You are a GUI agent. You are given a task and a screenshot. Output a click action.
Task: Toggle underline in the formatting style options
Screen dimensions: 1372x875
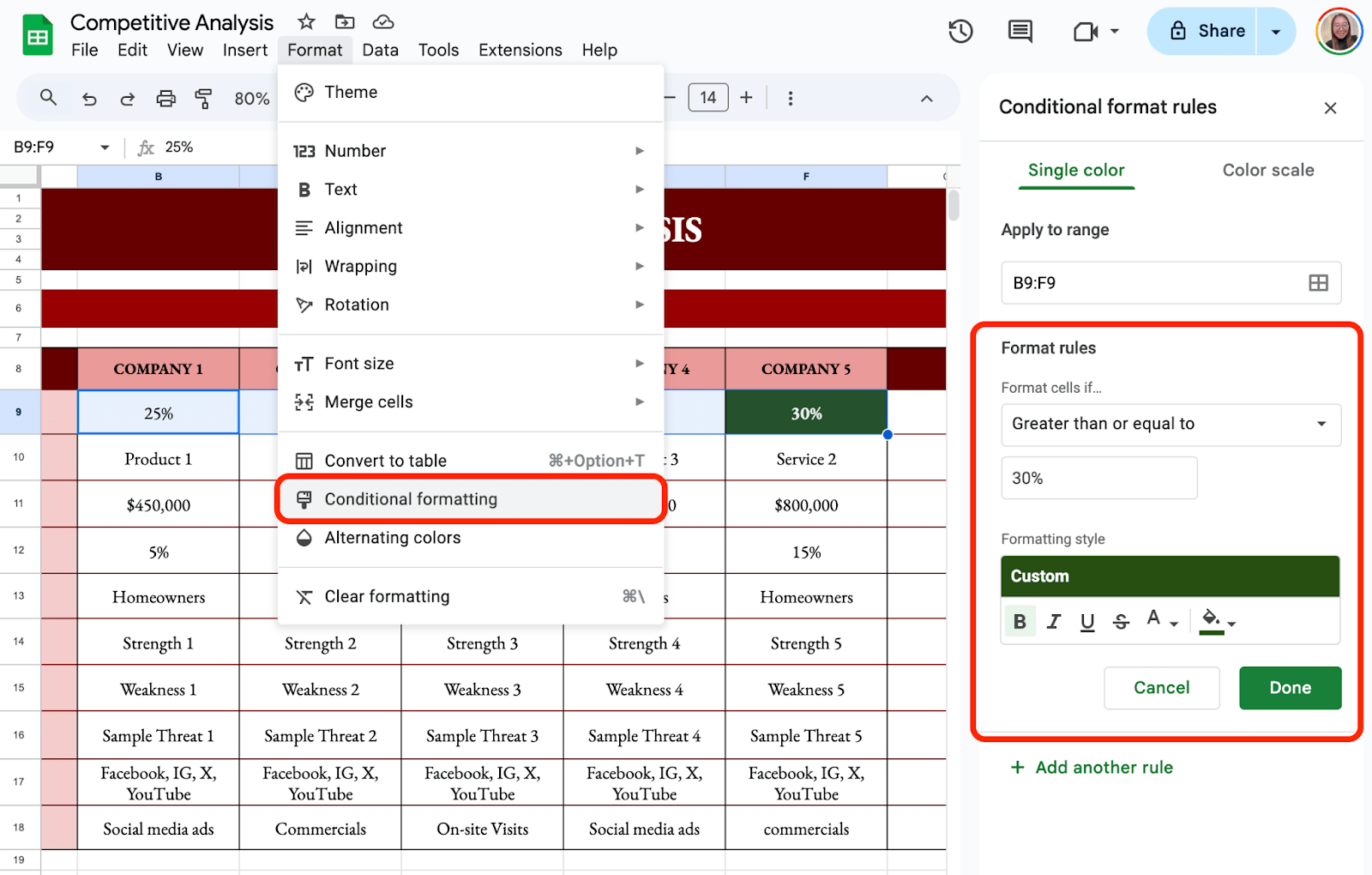click(1087, 621)
